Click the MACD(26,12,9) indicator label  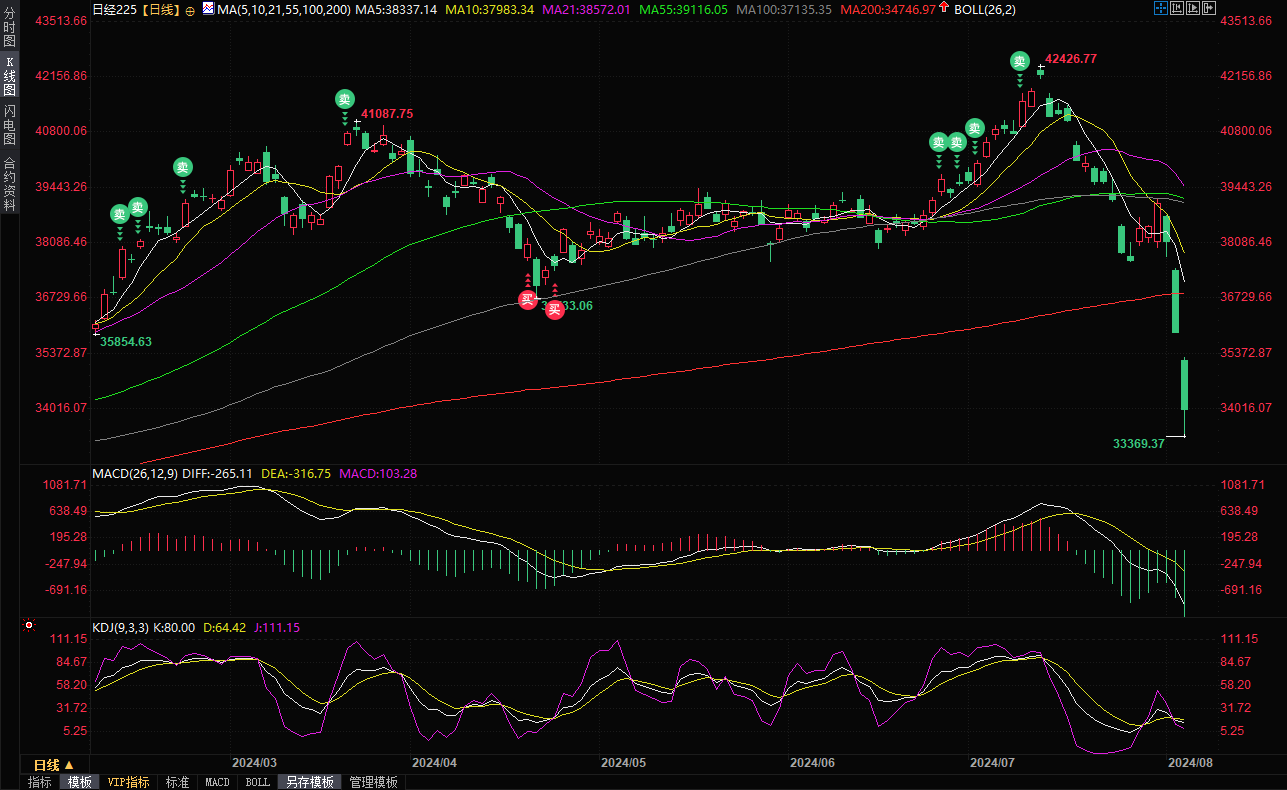pos(135,473)
